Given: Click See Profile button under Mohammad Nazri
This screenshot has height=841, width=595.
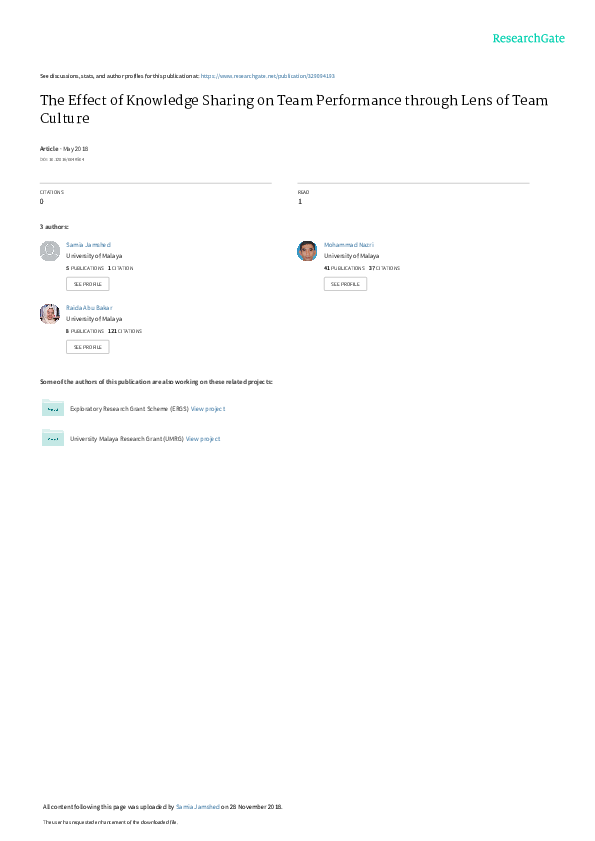Looking at the screenshot, I should (345, 284).
